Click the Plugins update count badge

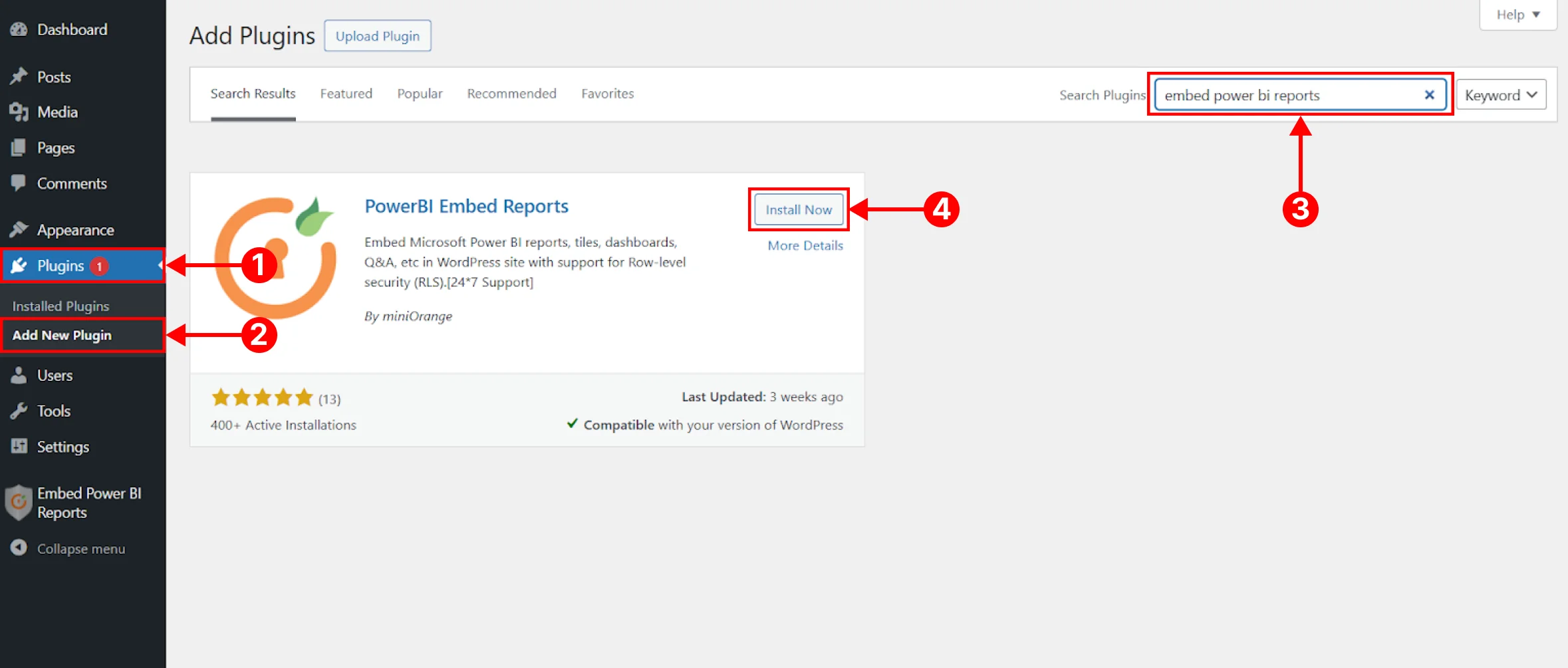coord(99,266)
